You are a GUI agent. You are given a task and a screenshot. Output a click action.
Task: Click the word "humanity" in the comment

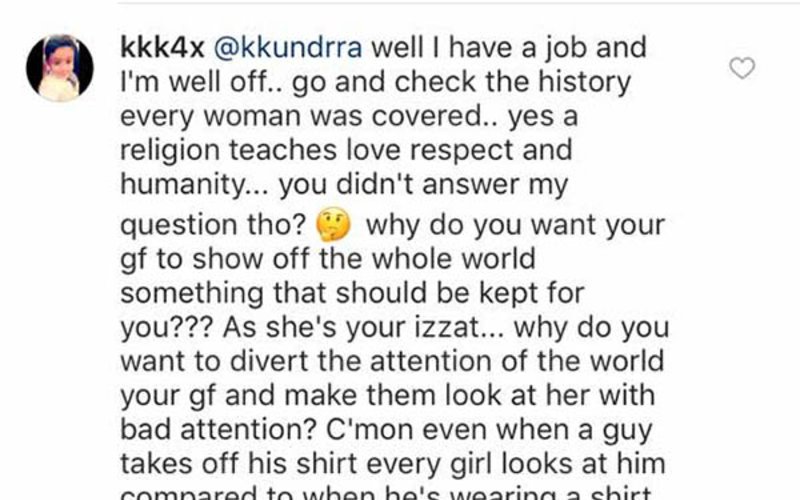coord(184,185)
